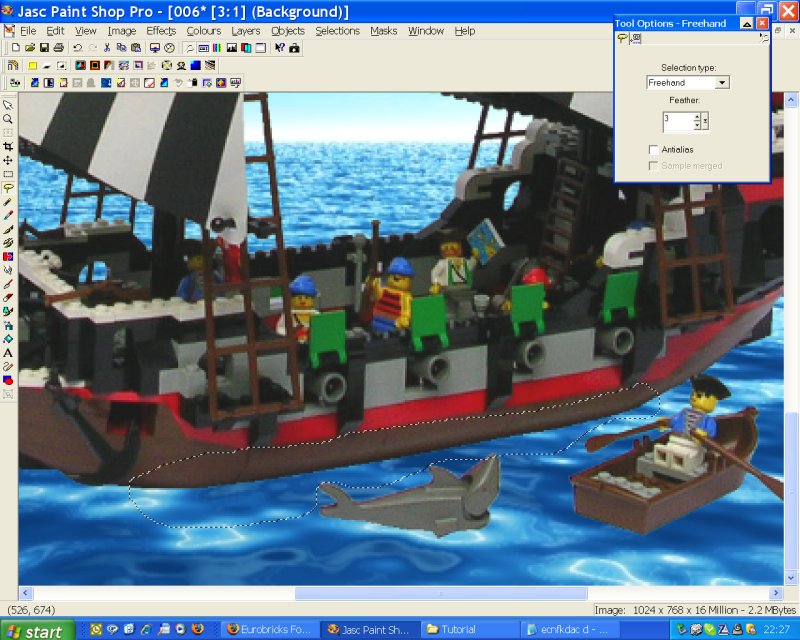
Task: Switch to the Freehand tool controls tab
Action: (x=623, y=38)
